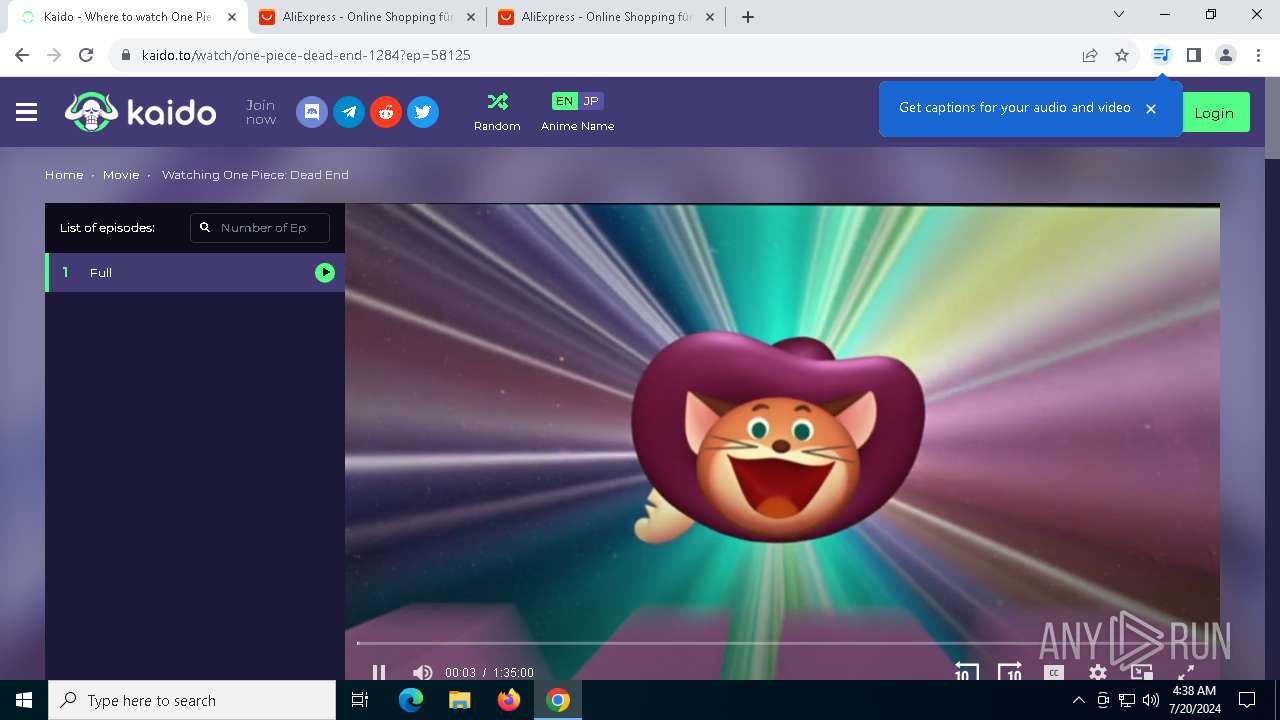Open video player settings gear
This screenshot has height=720, width=1280.
click(x=1098, y=672)
